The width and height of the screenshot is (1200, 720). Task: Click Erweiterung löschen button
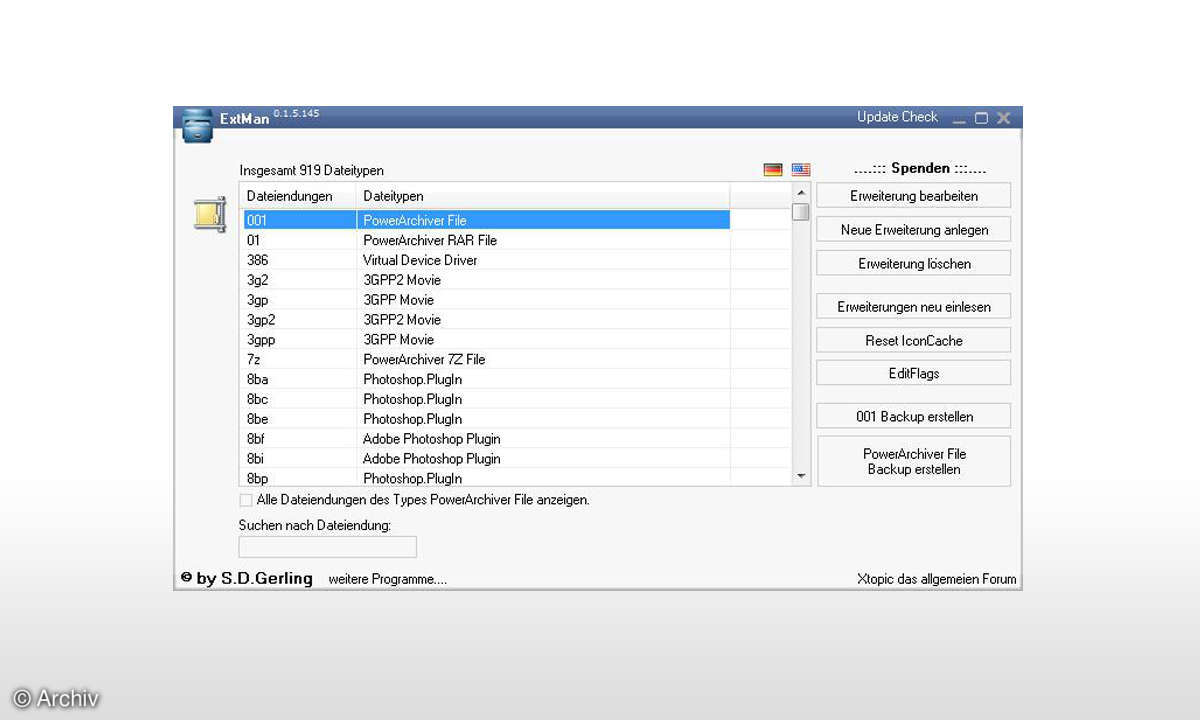(x=914, y=264)
